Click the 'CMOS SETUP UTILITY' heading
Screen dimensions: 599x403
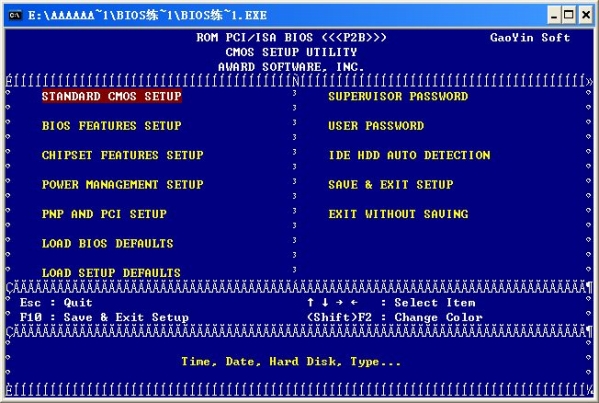click(291, 52)
